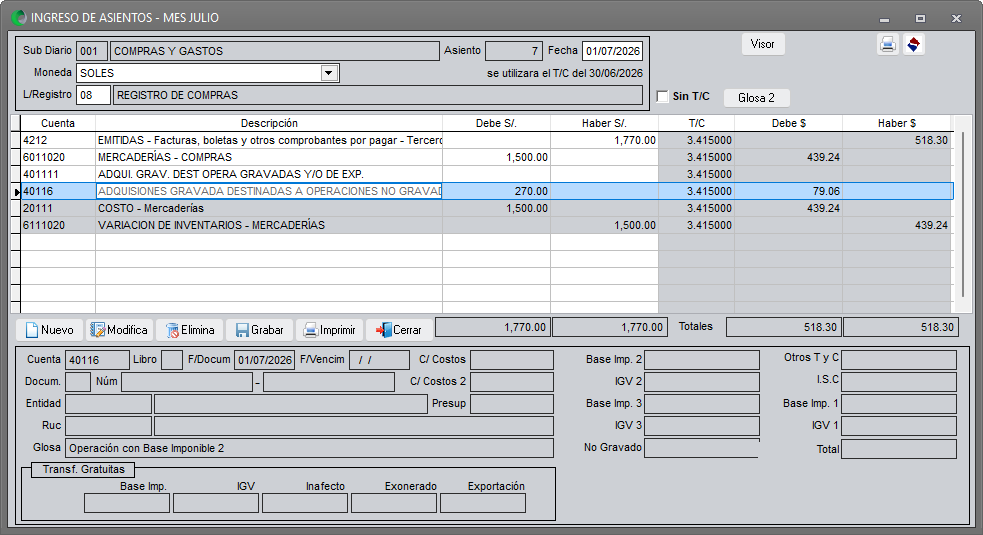Click the No Gravado field

click(x=702, y=448)
